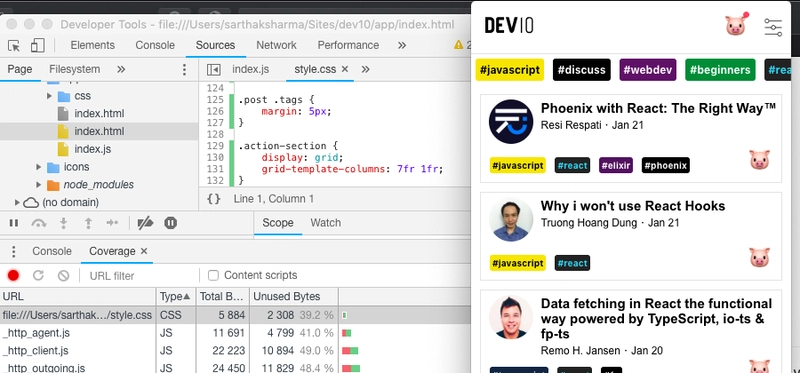Click the pretty print braces icon

click(214, 198)
